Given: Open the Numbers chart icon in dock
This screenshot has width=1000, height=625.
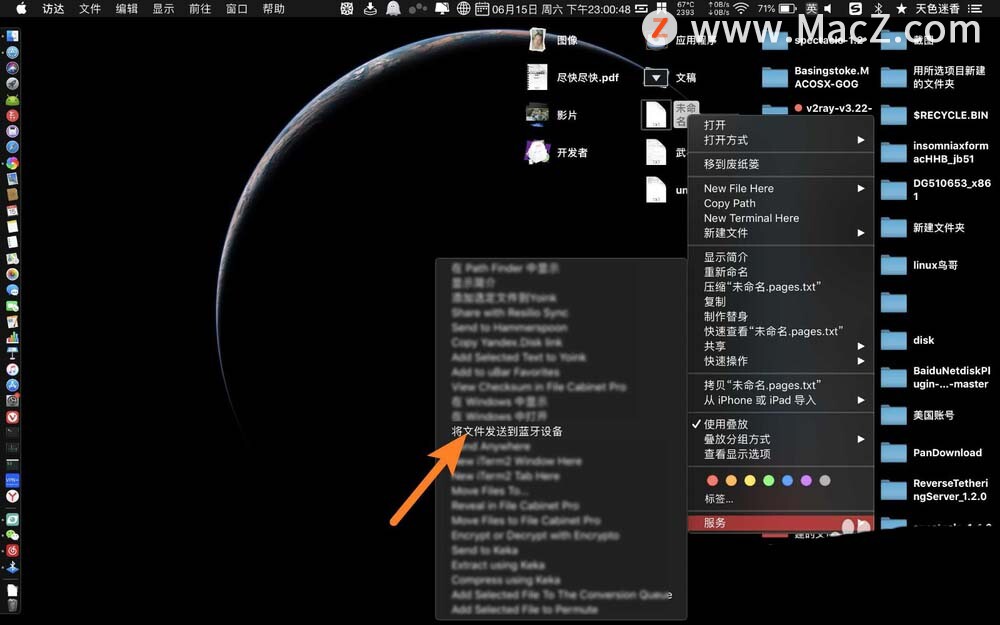Looking at the screenshot, I should [x=12, y=337].
